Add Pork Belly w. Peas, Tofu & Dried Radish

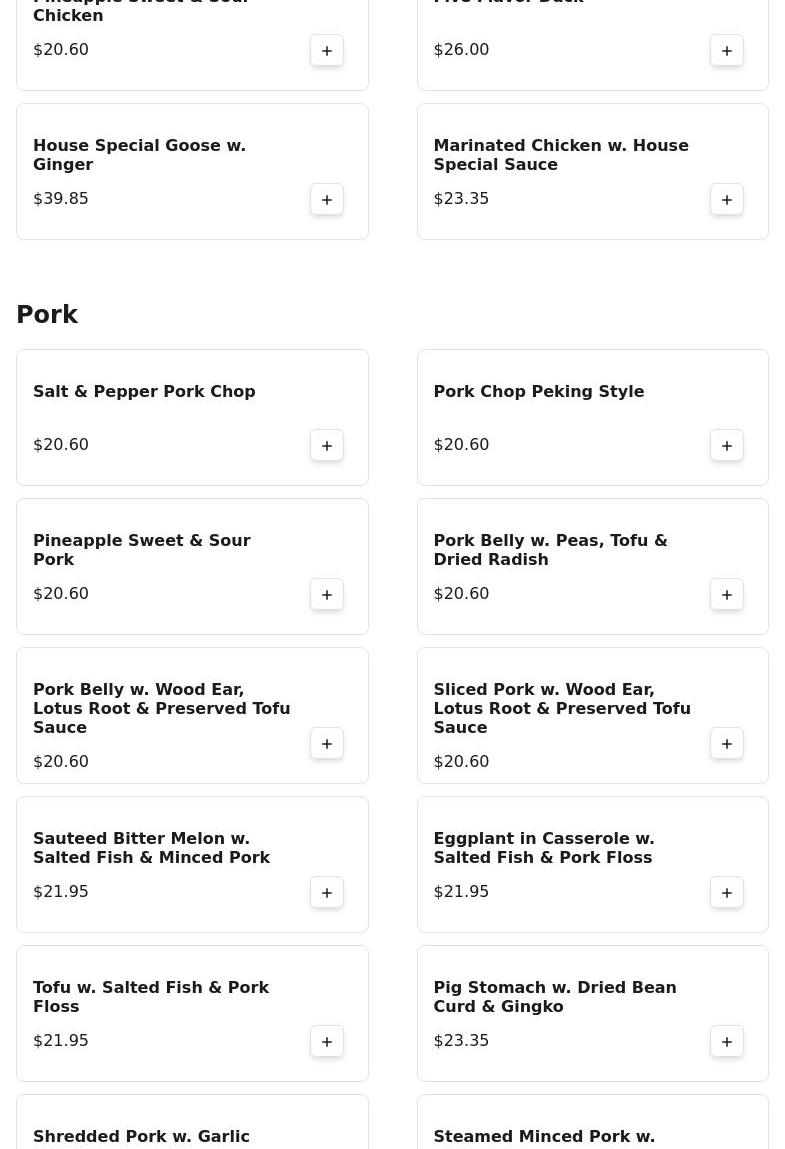pyautogui.click(x=727, y=594)
